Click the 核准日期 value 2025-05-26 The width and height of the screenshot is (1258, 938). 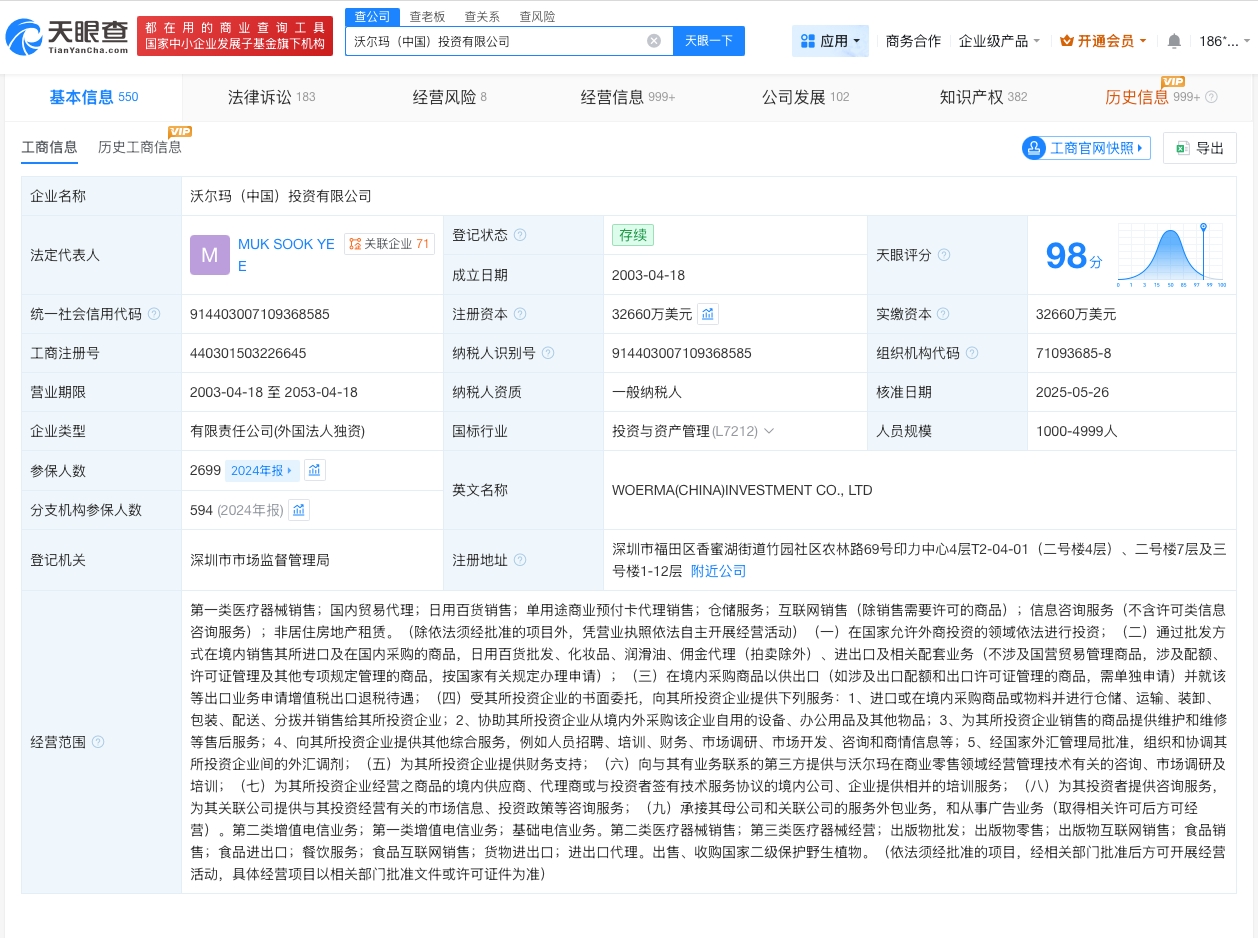pyautogui.click(x=1072, y=392)
